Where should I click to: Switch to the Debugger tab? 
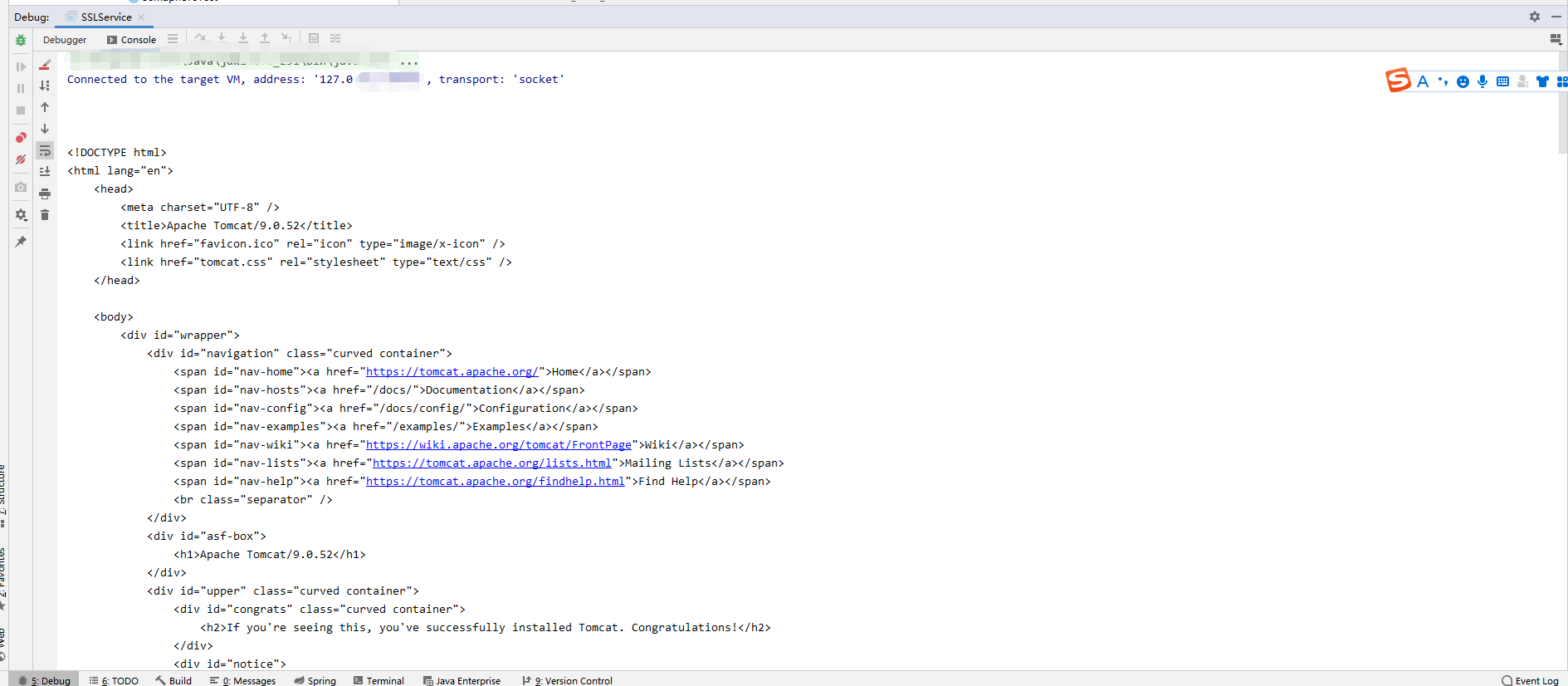pos(65,40)
